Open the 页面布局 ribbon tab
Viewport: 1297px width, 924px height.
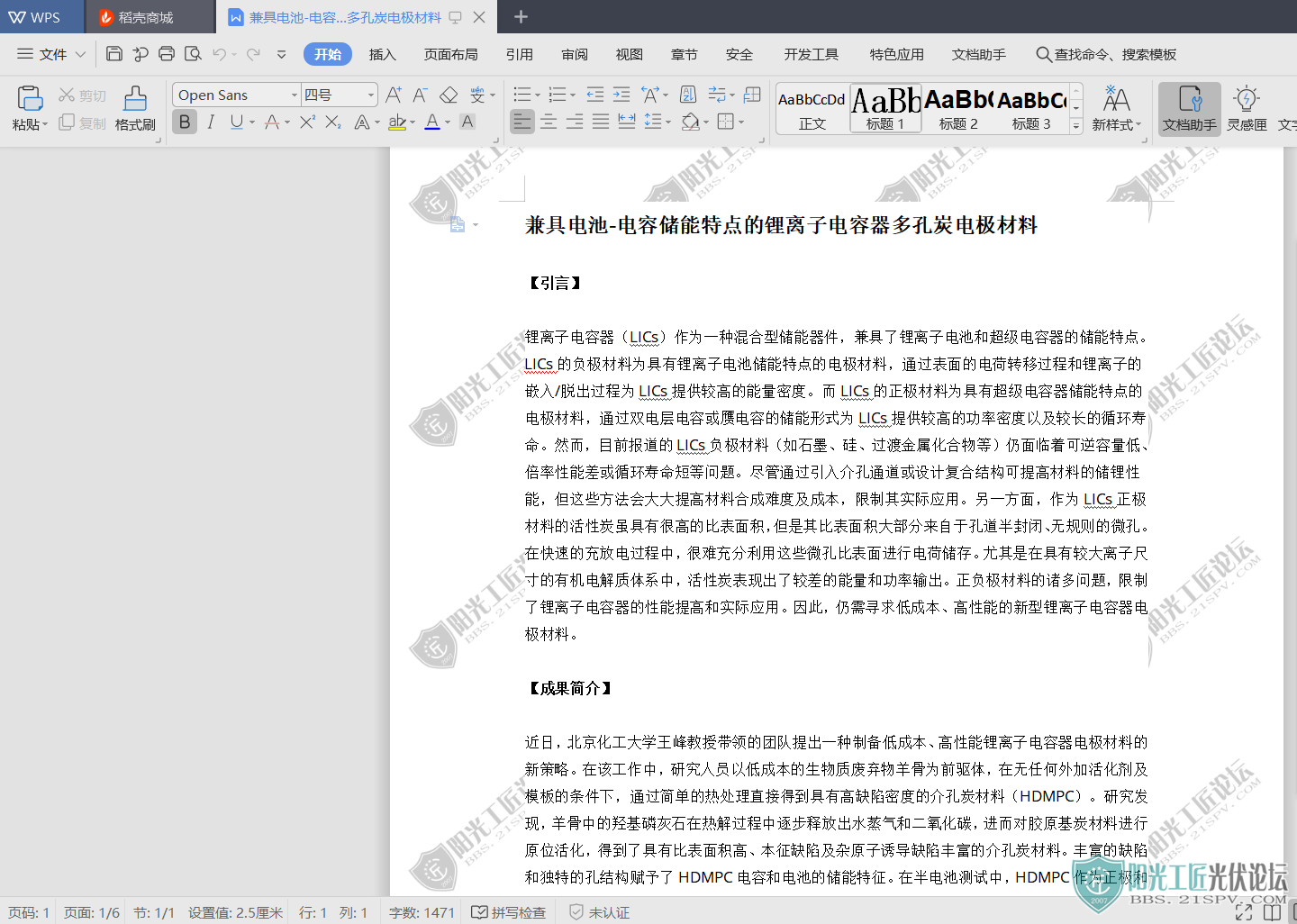pyautogui.click(x=450, y=54)
